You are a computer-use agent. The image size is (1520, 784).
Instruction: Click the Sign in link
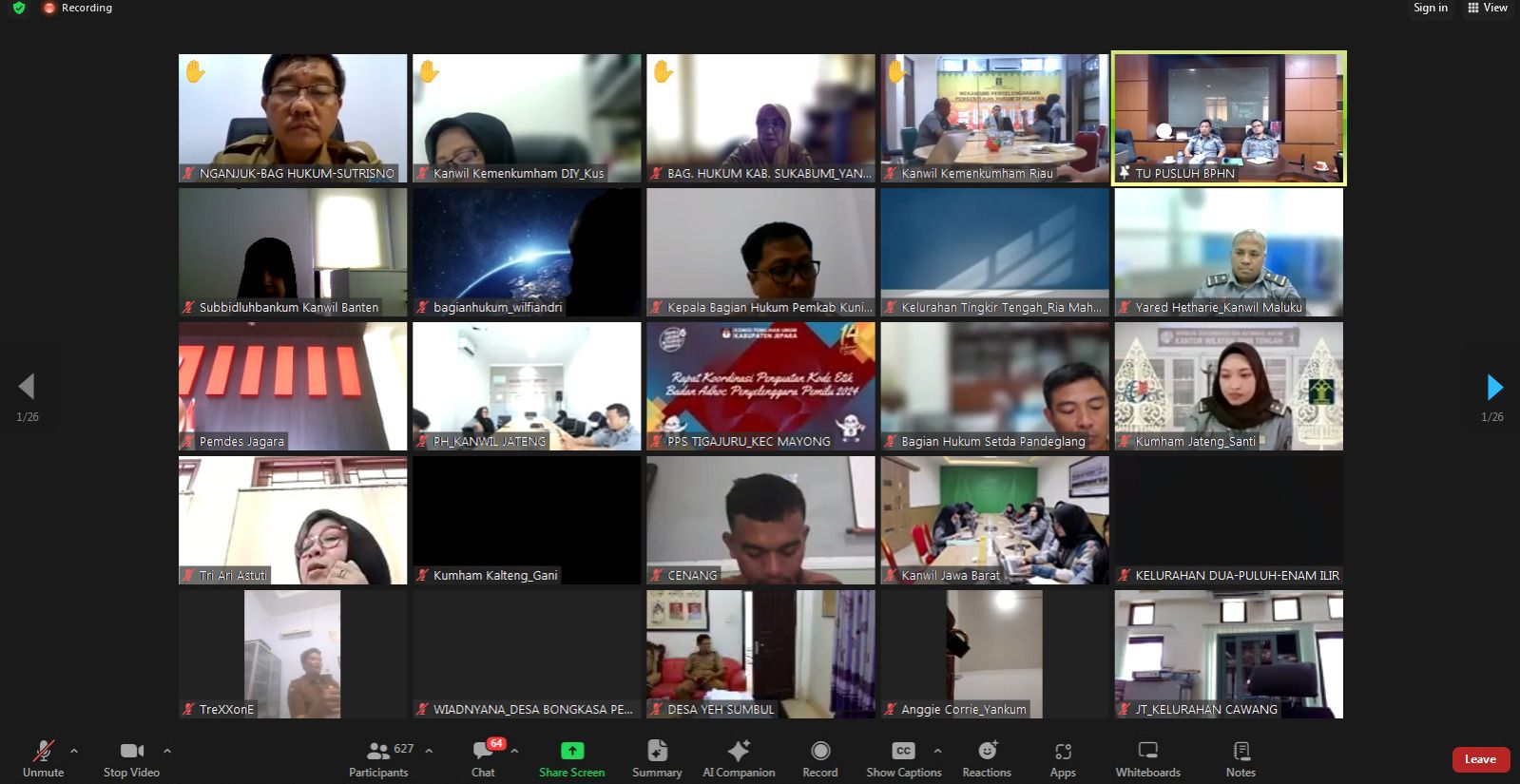pos(1430,8)
